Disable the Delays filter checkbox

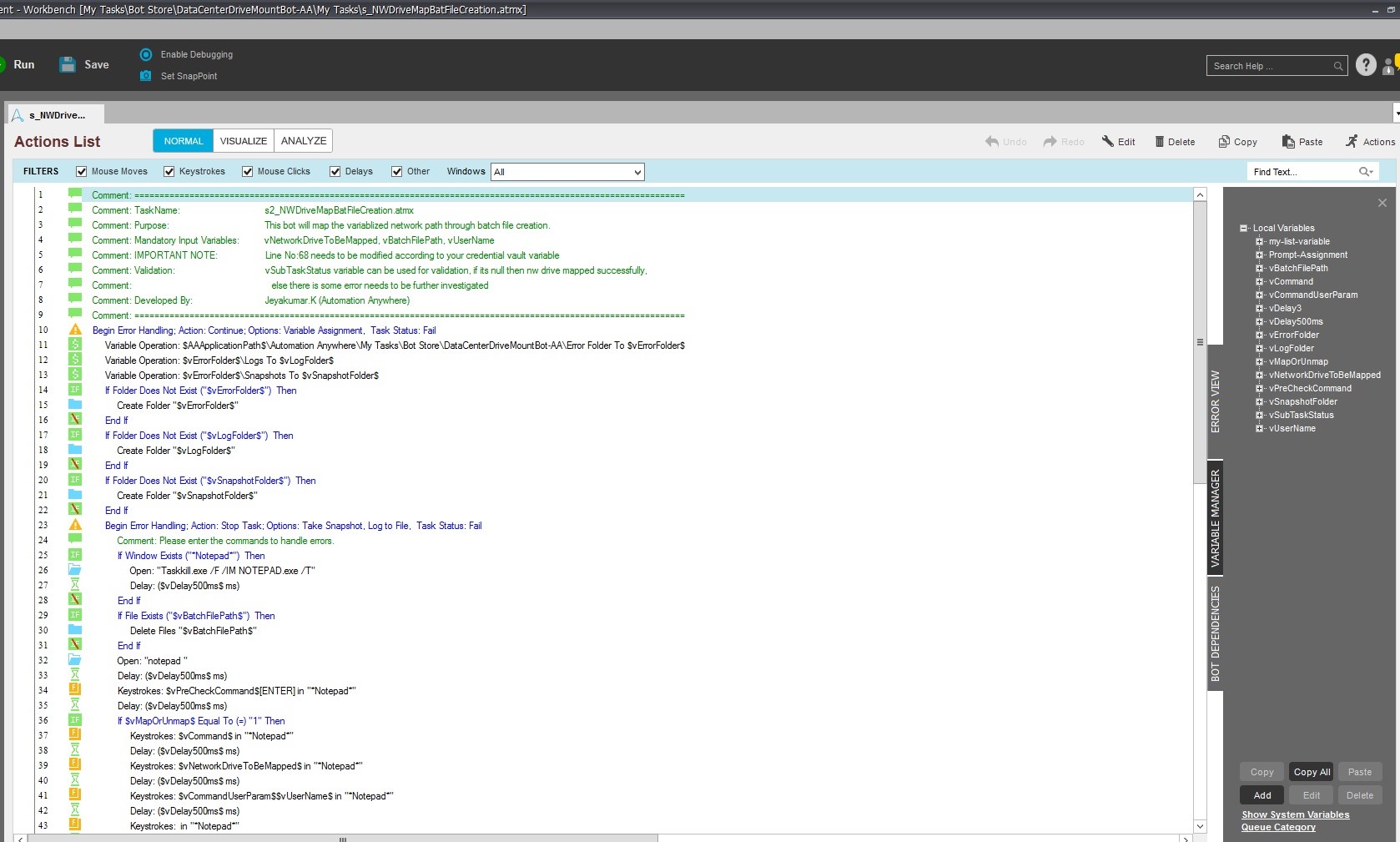335,172
